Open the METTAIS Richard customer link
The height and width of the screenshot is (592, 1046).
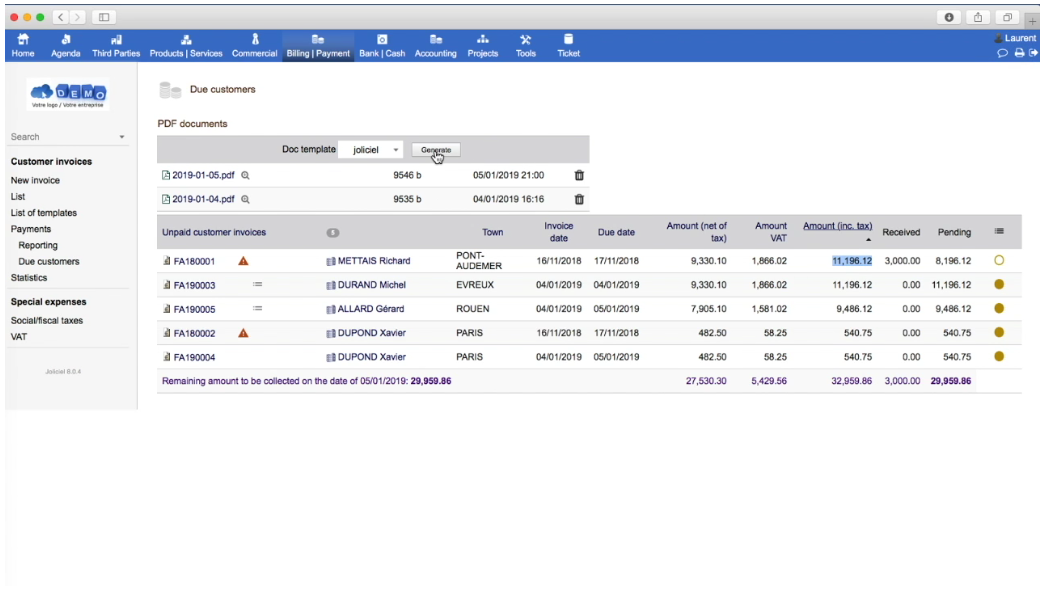(x=374, y=261)
